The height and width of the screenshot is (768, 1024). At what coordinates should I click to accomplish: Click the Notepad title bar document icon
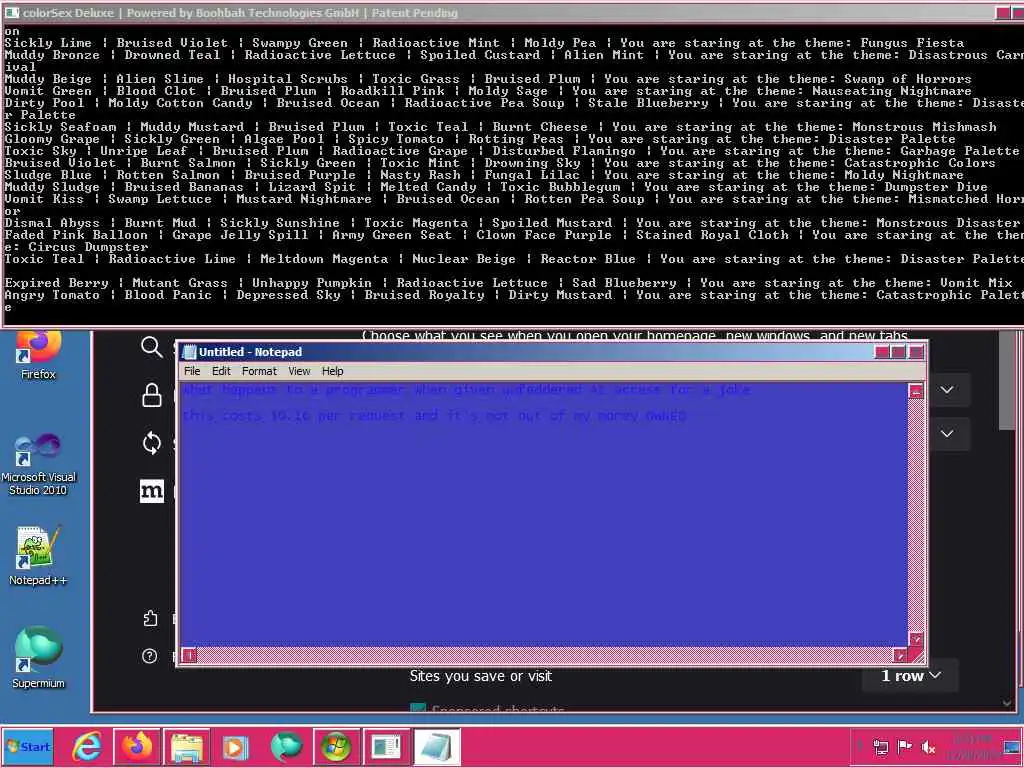189,352
